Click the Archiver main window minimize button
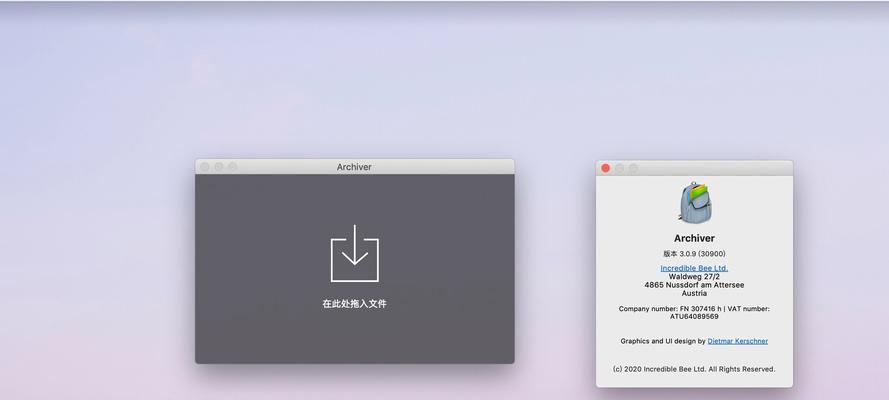 (219, 167)
